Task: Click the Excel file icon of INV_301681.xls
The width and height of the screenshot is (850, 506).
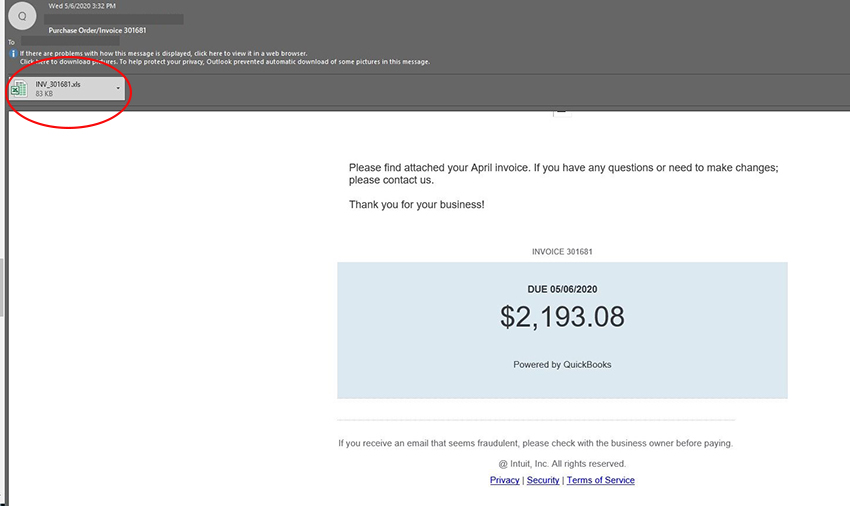Action: pos(19,88)
